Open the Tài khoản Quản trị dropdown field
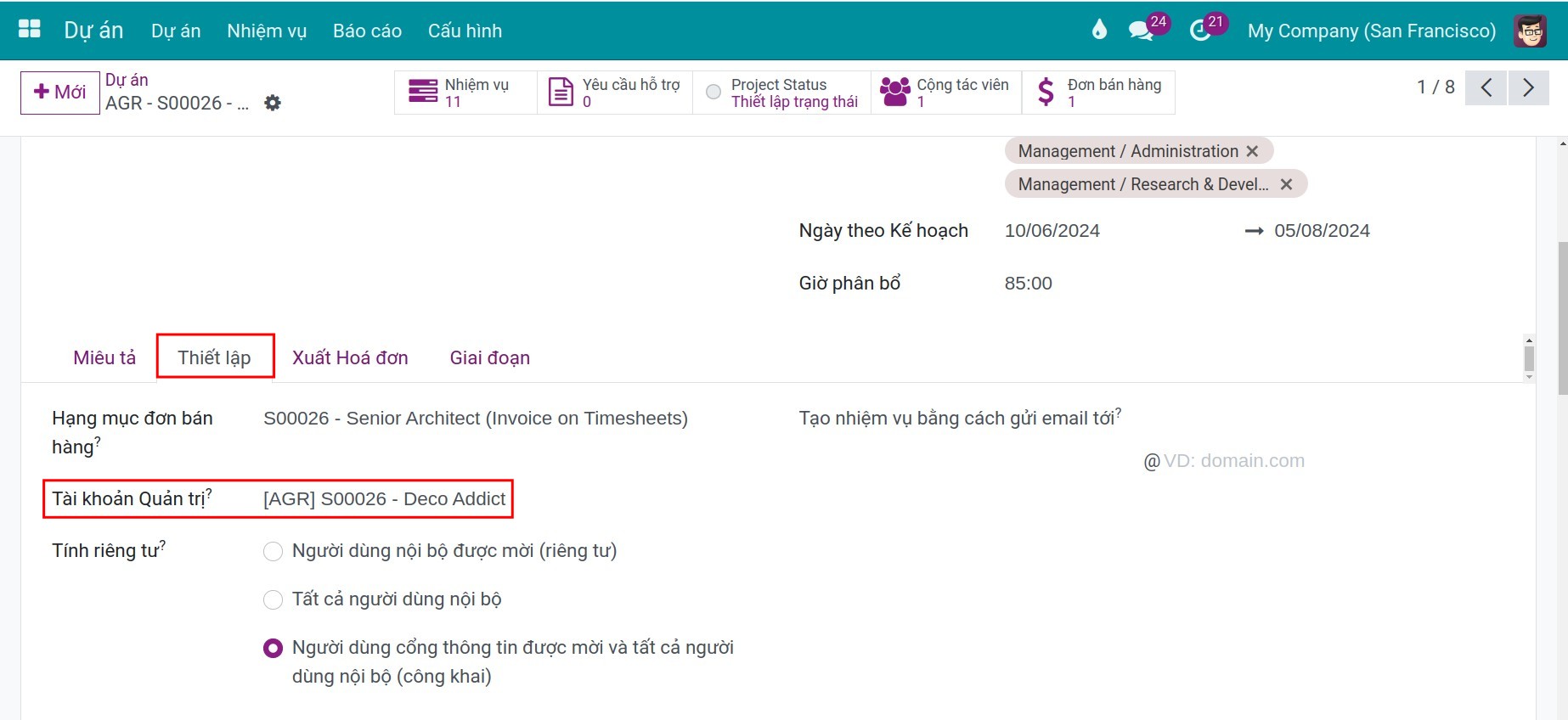Screen dimensions: 1568x720 pyautogui.click(x=385, y=499)
